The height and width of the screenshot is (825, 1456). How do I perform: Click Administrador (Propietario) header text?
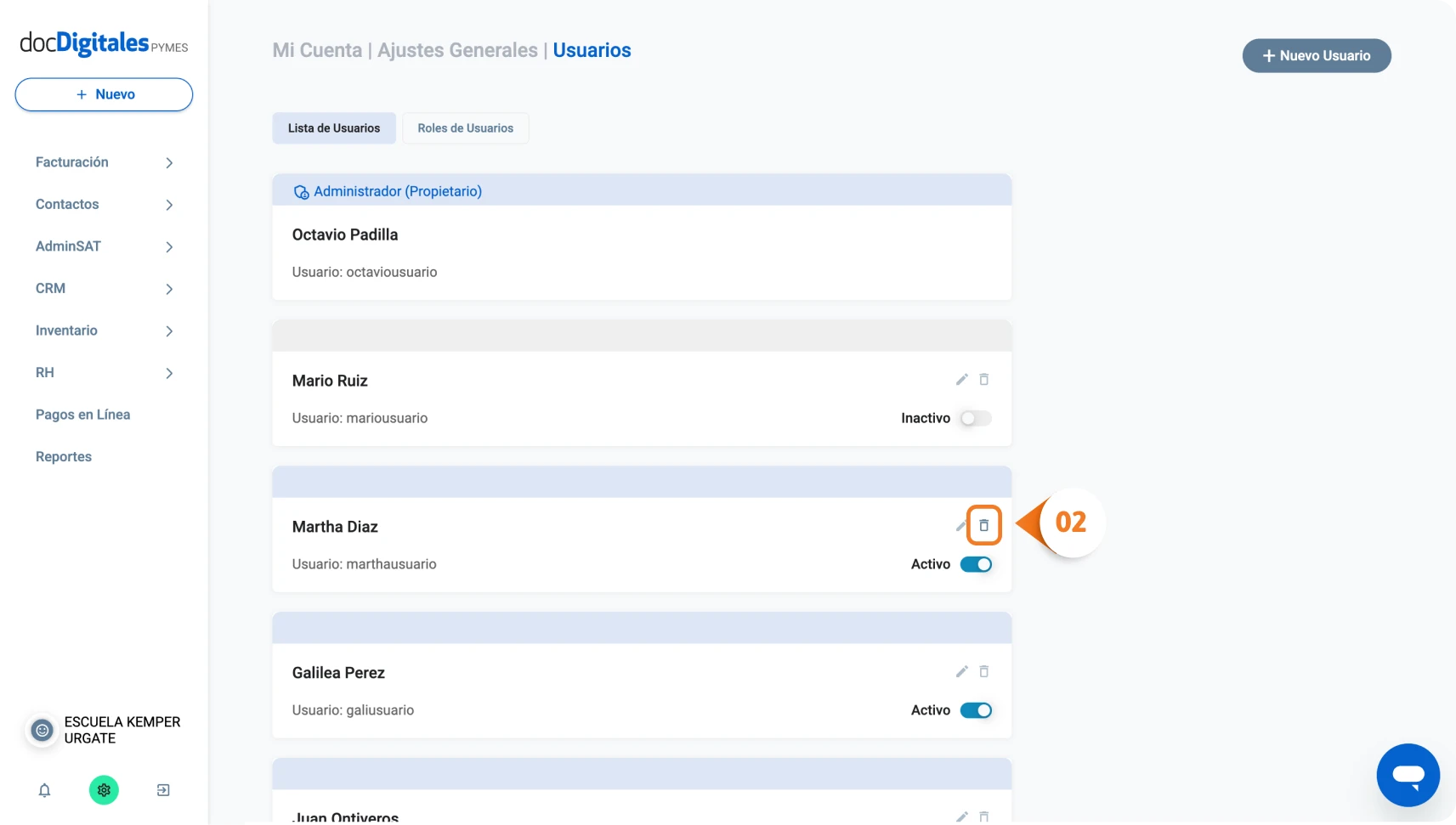point(398,191)
